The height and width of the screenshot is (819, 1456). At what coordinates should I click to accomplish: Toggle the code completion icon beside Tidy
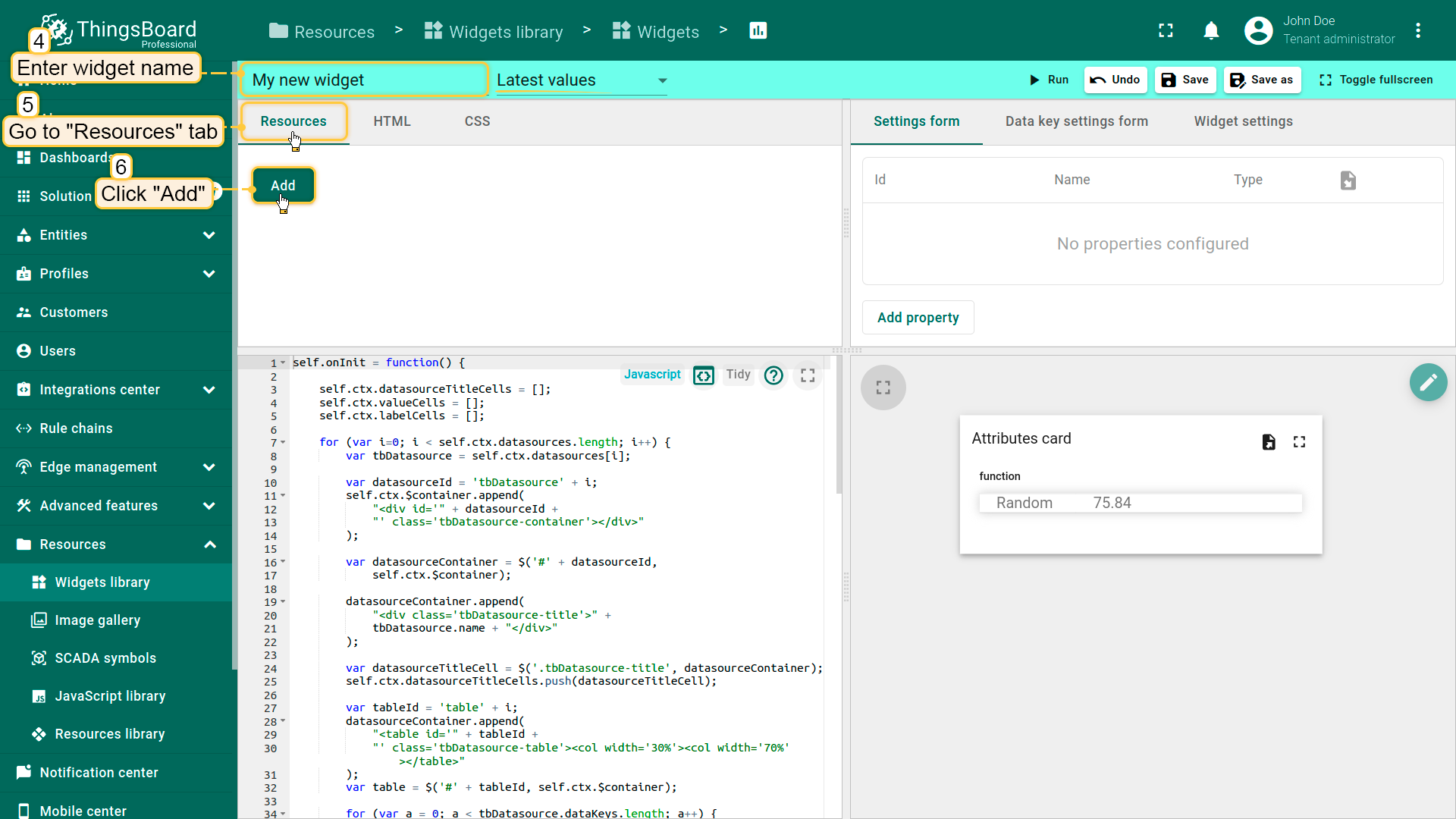704,375
